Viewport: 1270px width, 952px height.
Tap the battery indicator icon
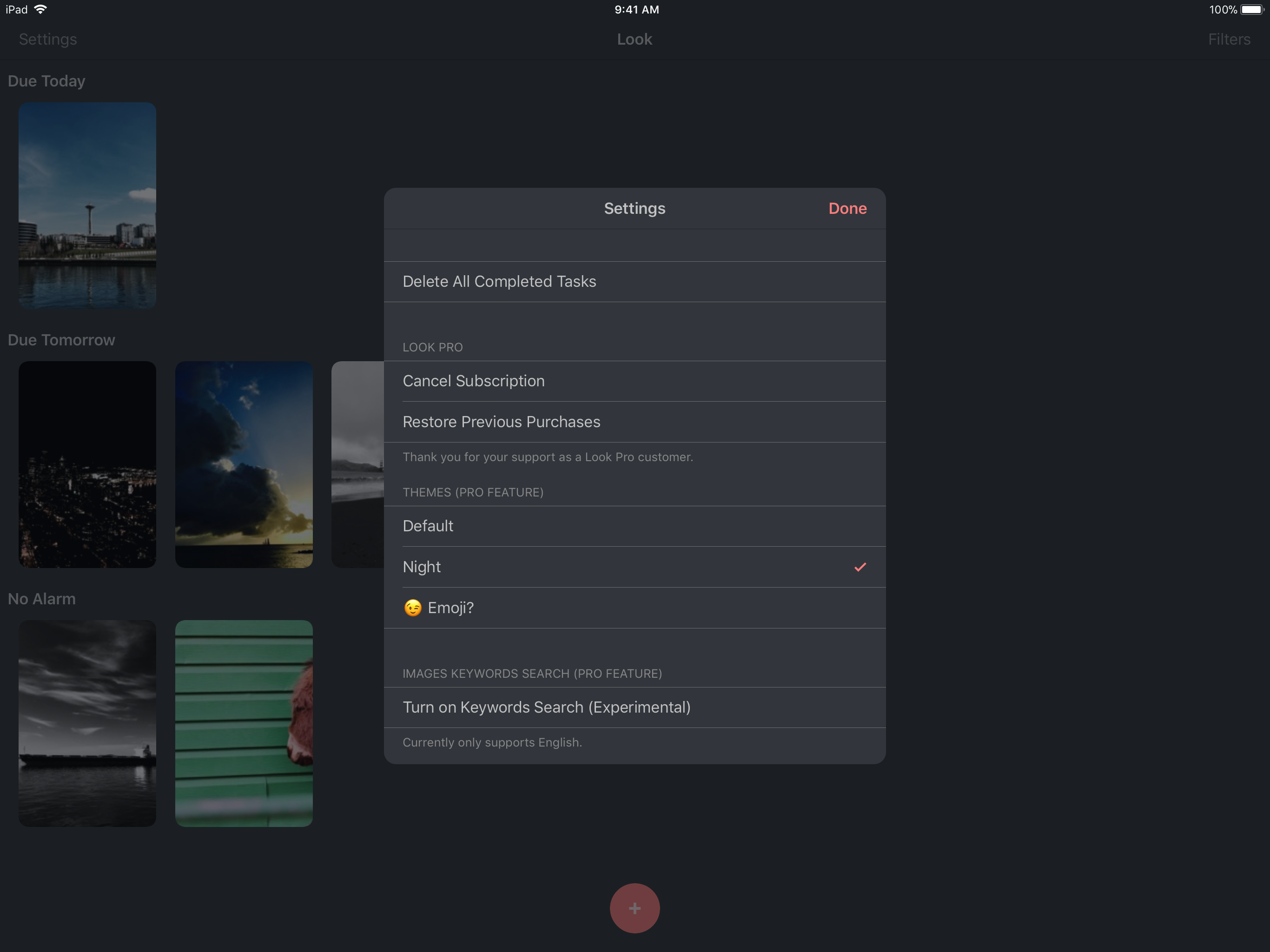1252,9
